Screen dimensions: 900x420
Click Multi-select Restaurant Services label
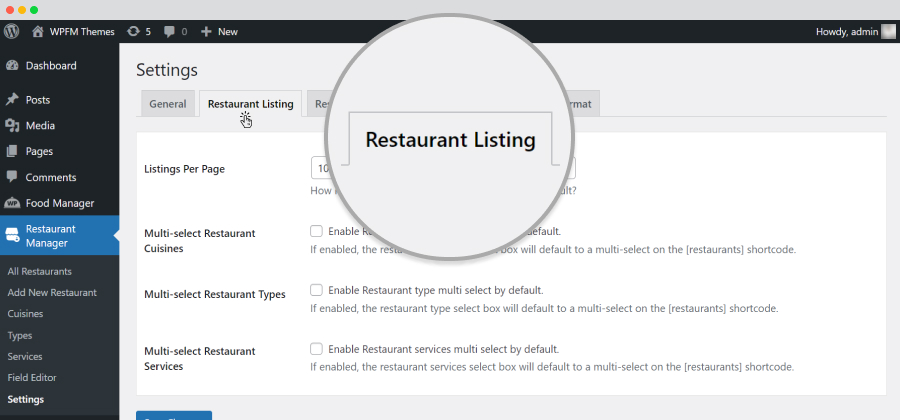200,359
